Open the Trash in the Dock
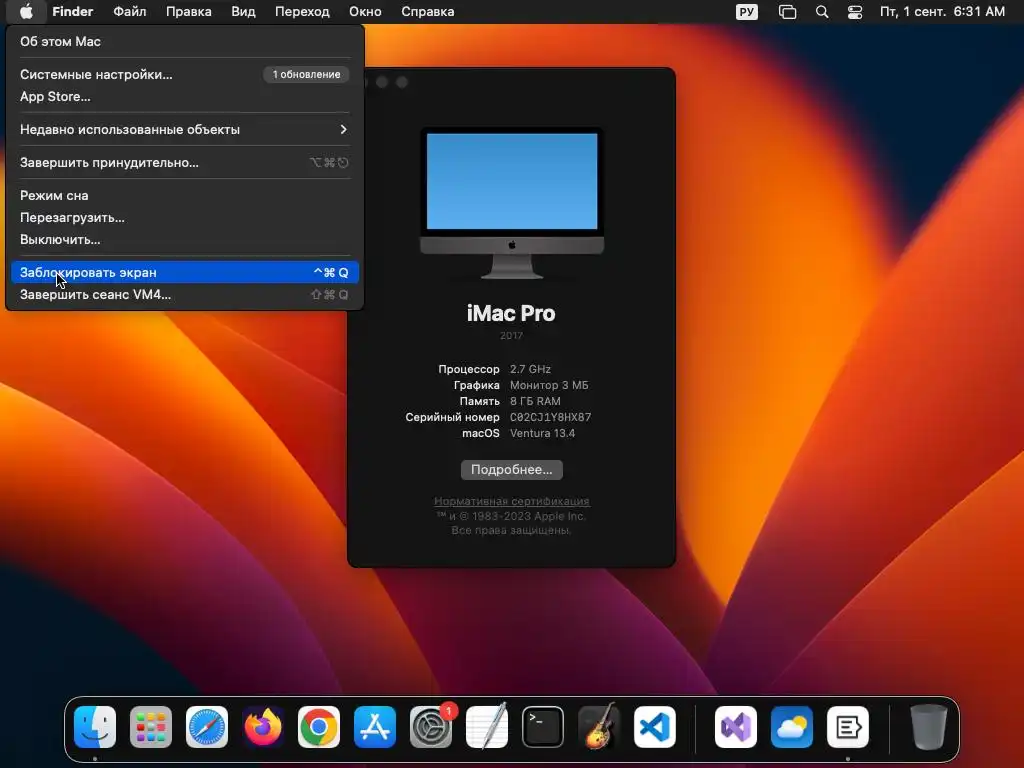The image size is (1024, 768). click(929, 726)
